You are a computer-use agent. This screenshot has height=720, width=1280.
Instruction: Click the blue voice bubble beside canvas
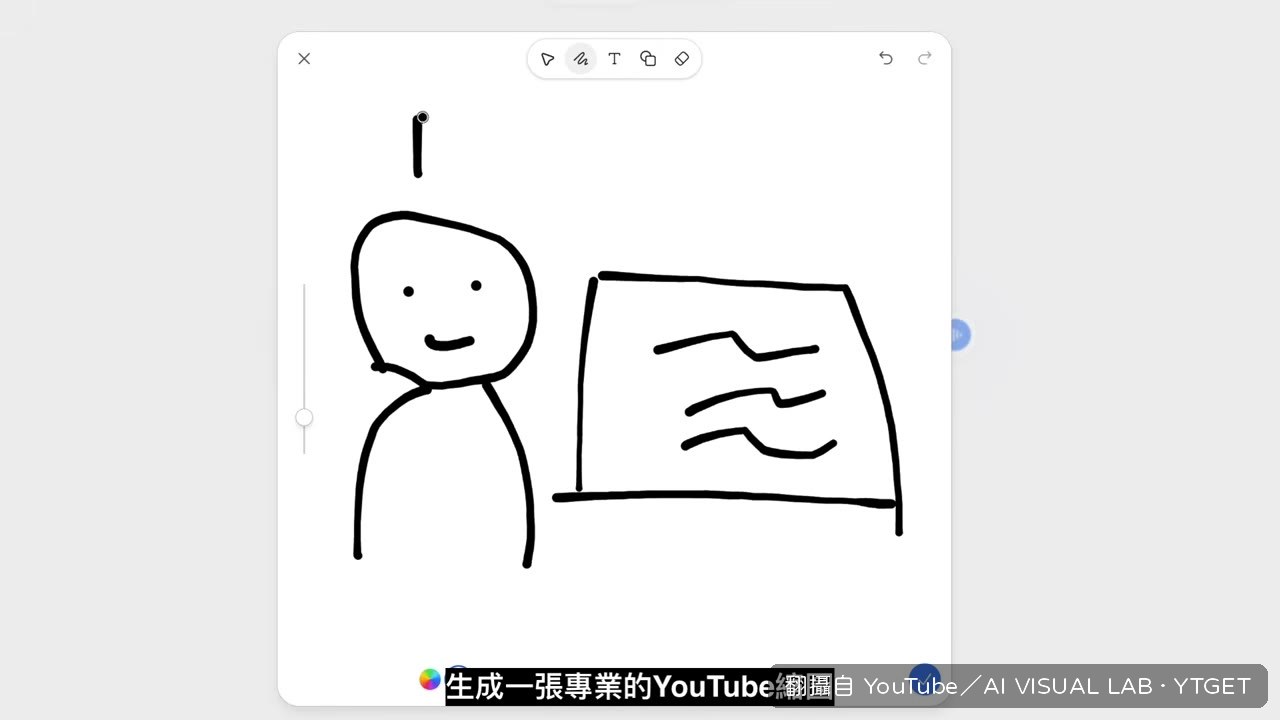[x=959, y=335]
